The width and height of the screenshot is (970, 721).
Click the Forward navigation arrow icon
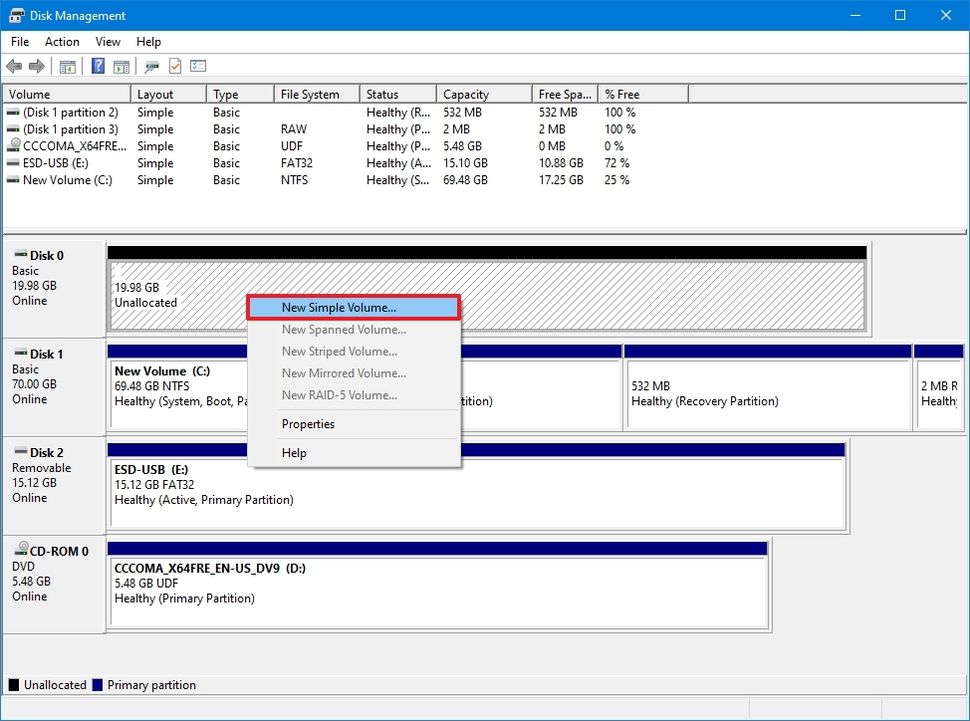coord(36,66)
